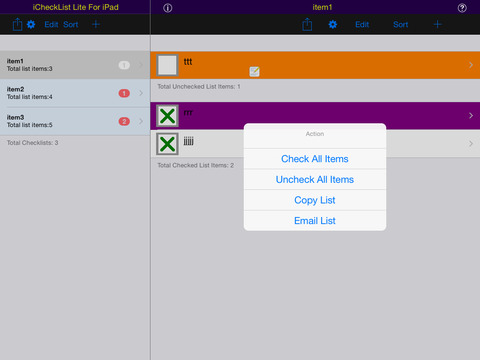Select Copy List in Action menu

tap(315, 200)
